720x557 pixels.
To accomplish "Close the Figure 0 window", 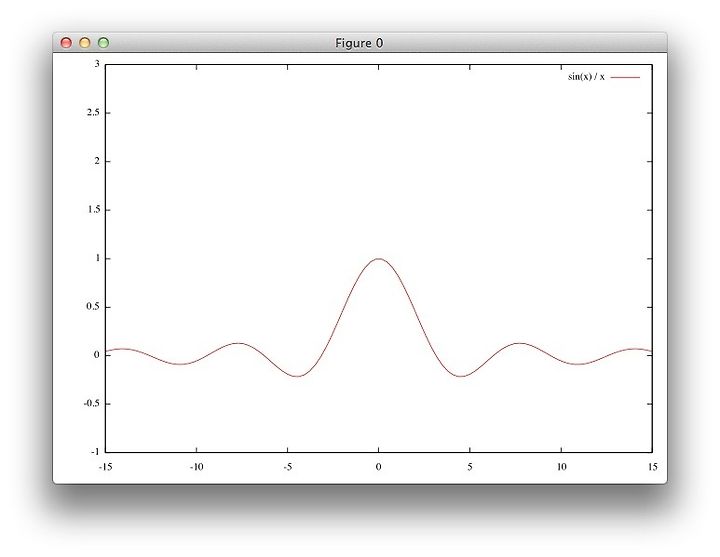I will point(66,43).
